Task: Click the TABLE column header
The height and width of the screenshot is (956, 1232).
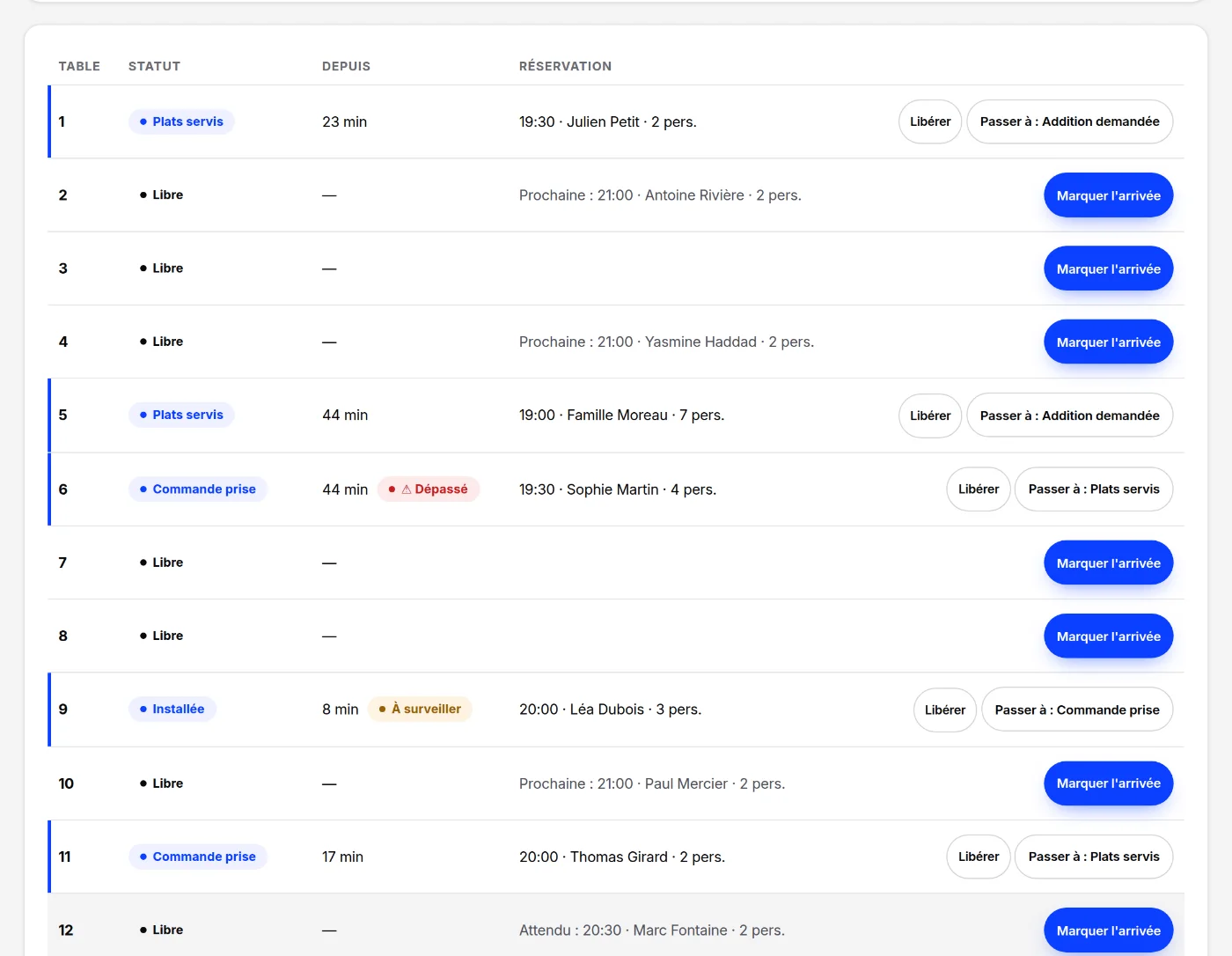Action: pyautogui.click(x=79, y=66)
